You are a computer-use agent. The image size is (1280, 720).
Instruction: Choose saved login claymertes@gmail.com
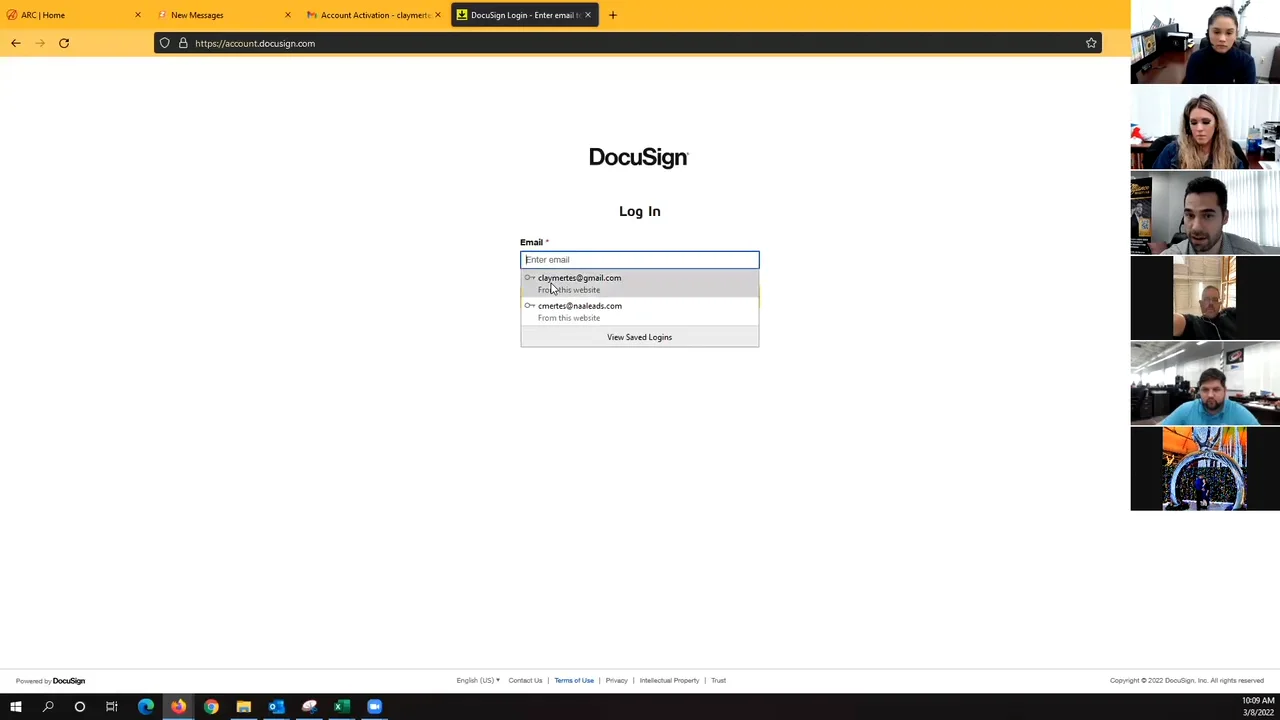(x=640, y=284)
